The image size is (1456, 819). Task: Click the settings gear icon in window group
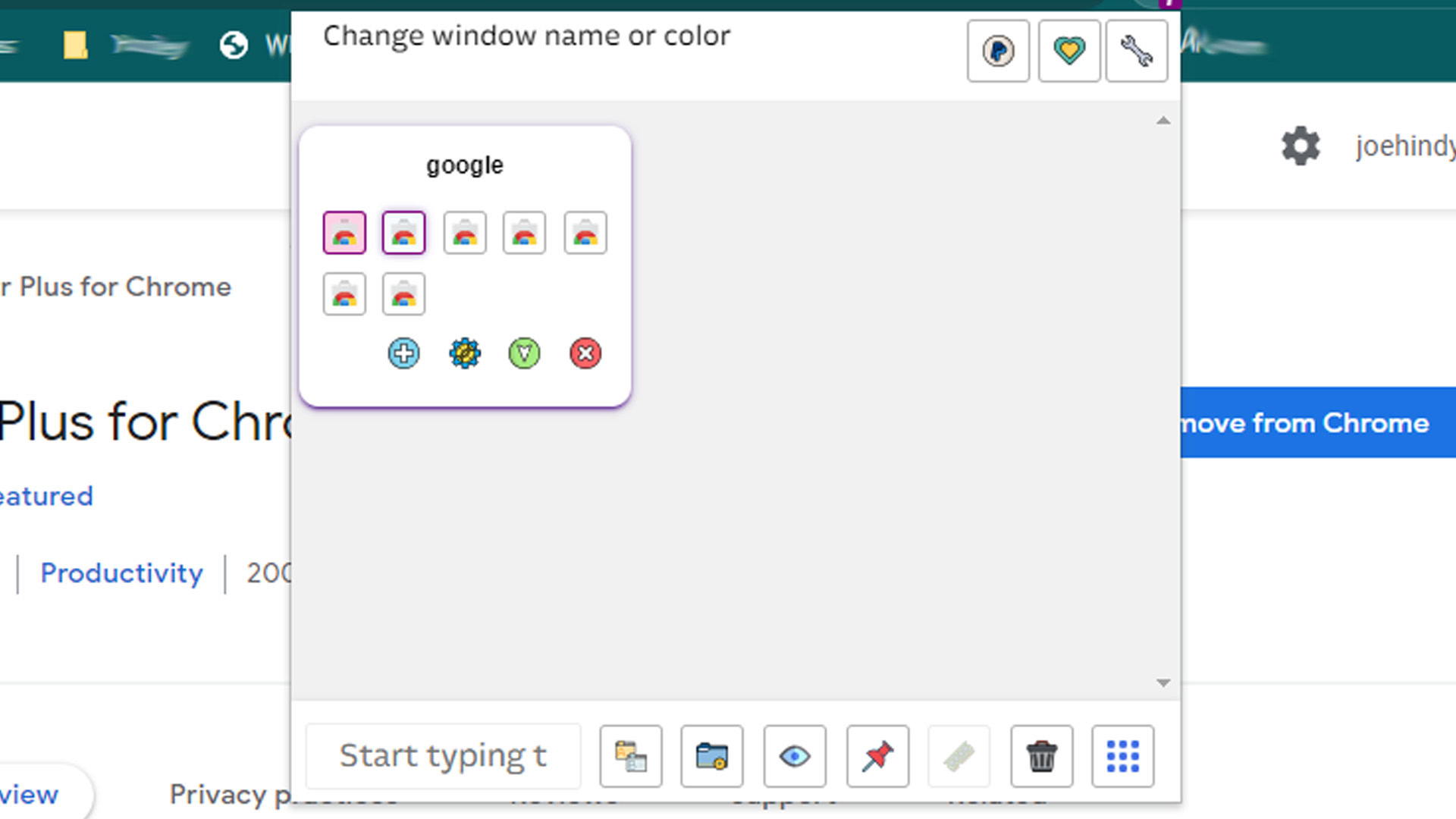point(463,353)
